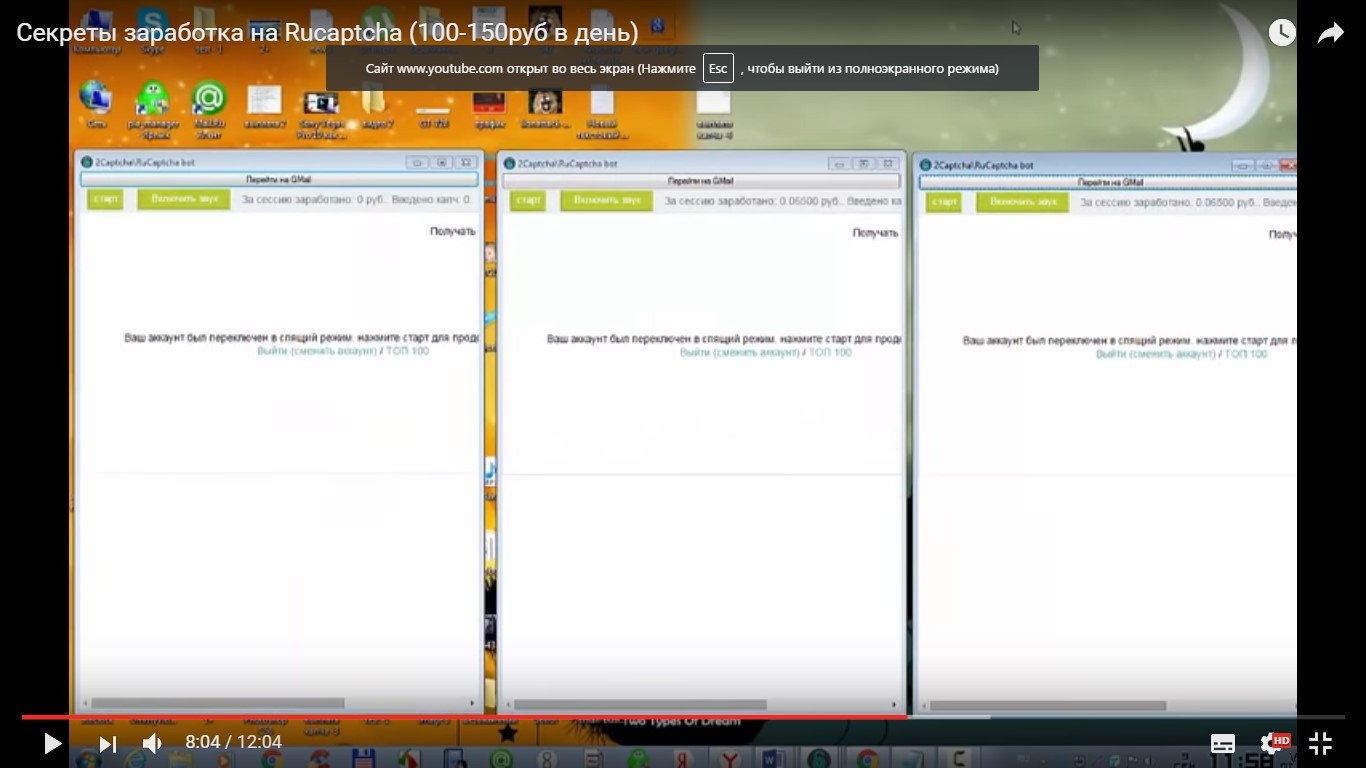Click the horizontal scrollbar of the left window
The height and width of the screenshot is (768, 1366).
[x=279, y=703]
